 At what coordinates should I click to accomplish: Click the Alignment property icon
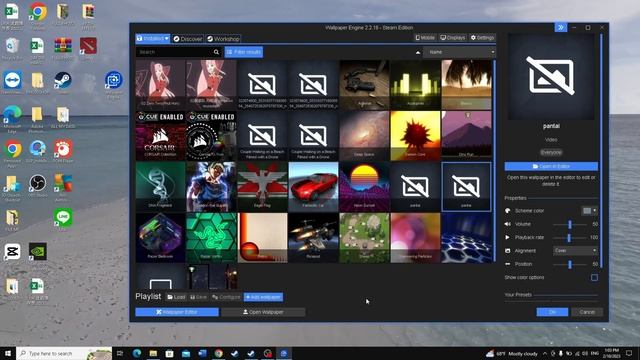pyautogui.click(x=507, y=251)
